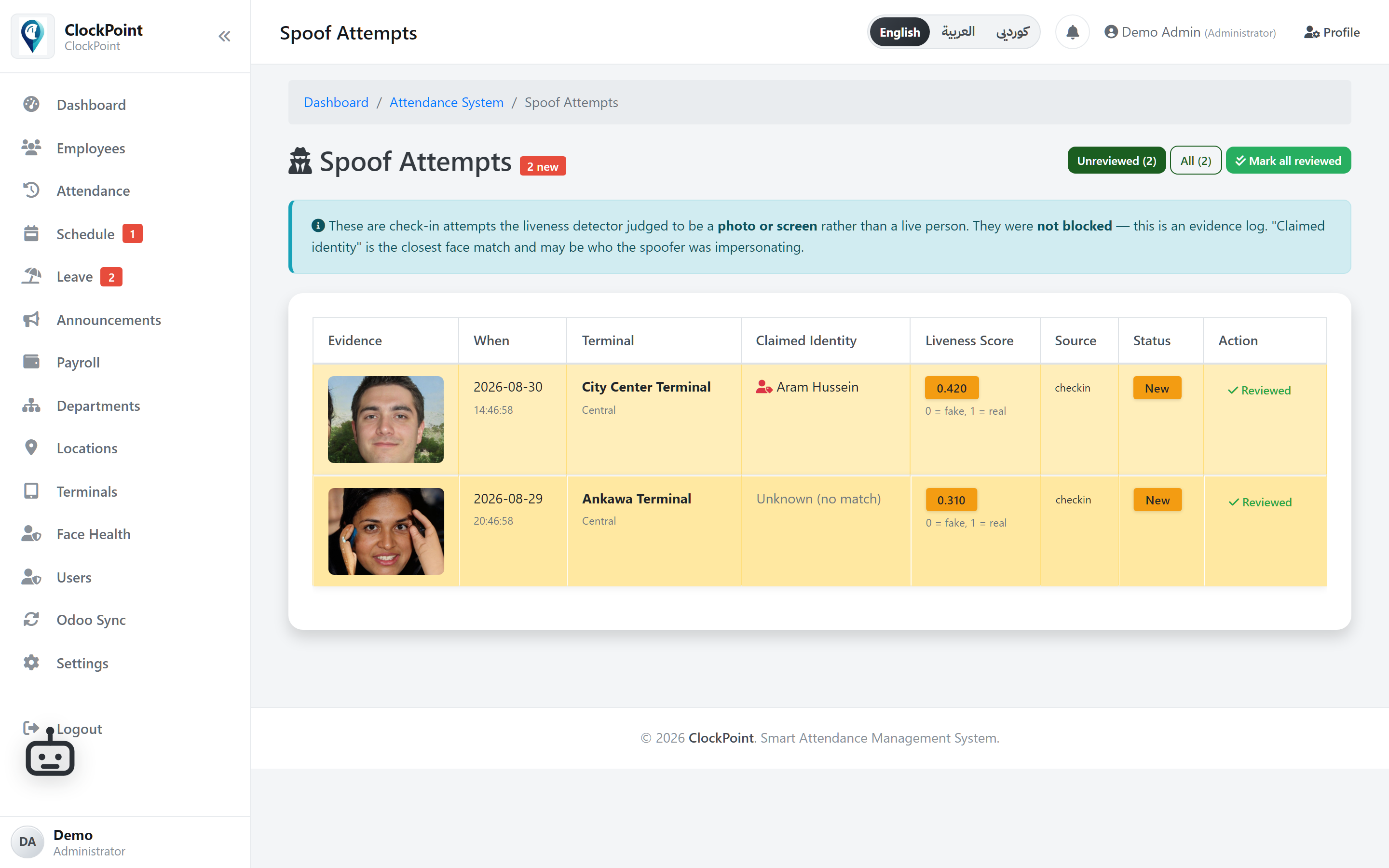Go to Dashboard breadcrumb link
Viewport: 1389px width, 868px height.
(x=336, y=102)
